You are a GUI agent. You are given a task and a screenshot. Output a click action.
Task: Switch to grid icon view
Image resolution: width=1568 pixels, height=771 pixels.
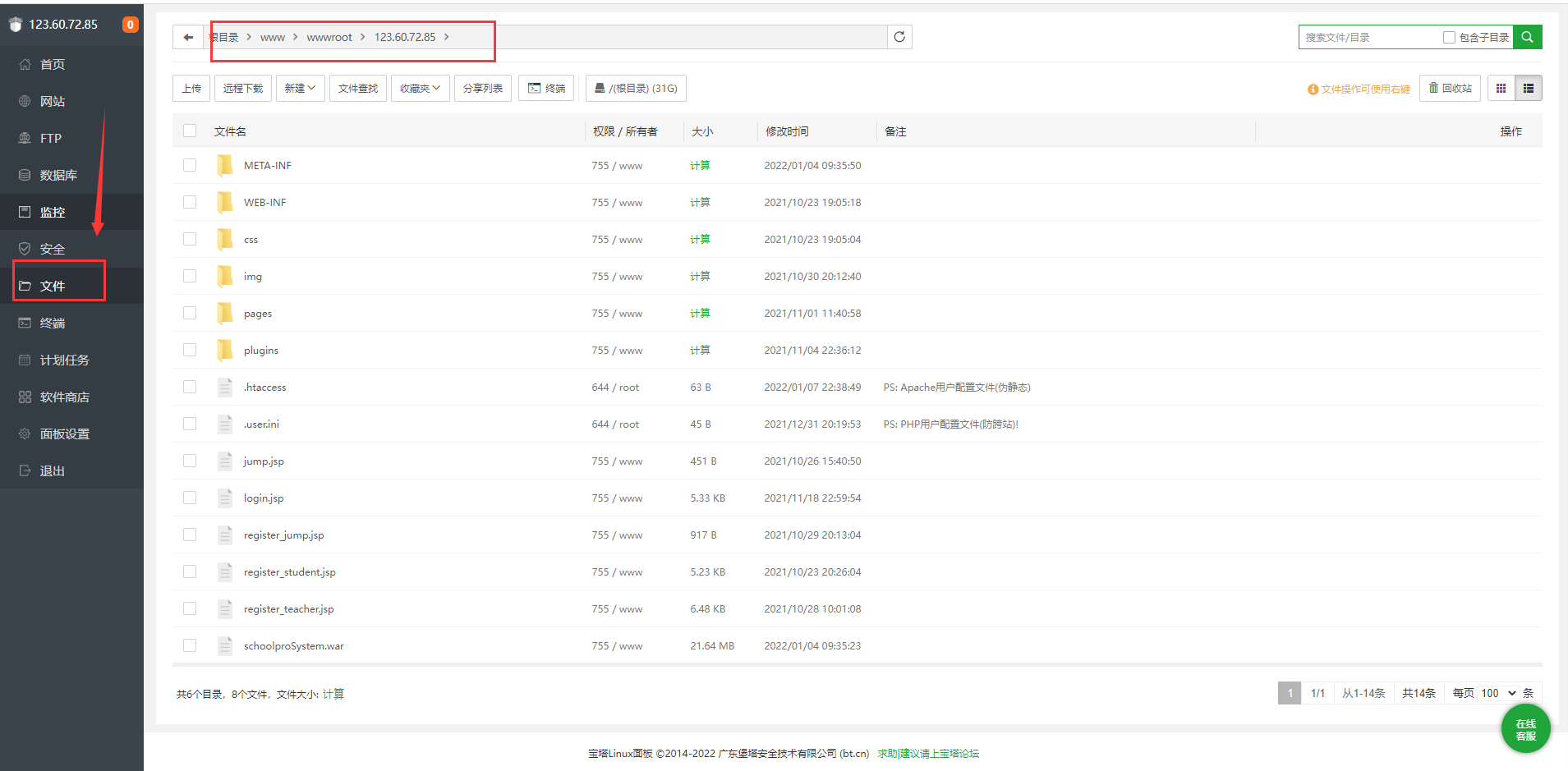tap(1501, 88)
